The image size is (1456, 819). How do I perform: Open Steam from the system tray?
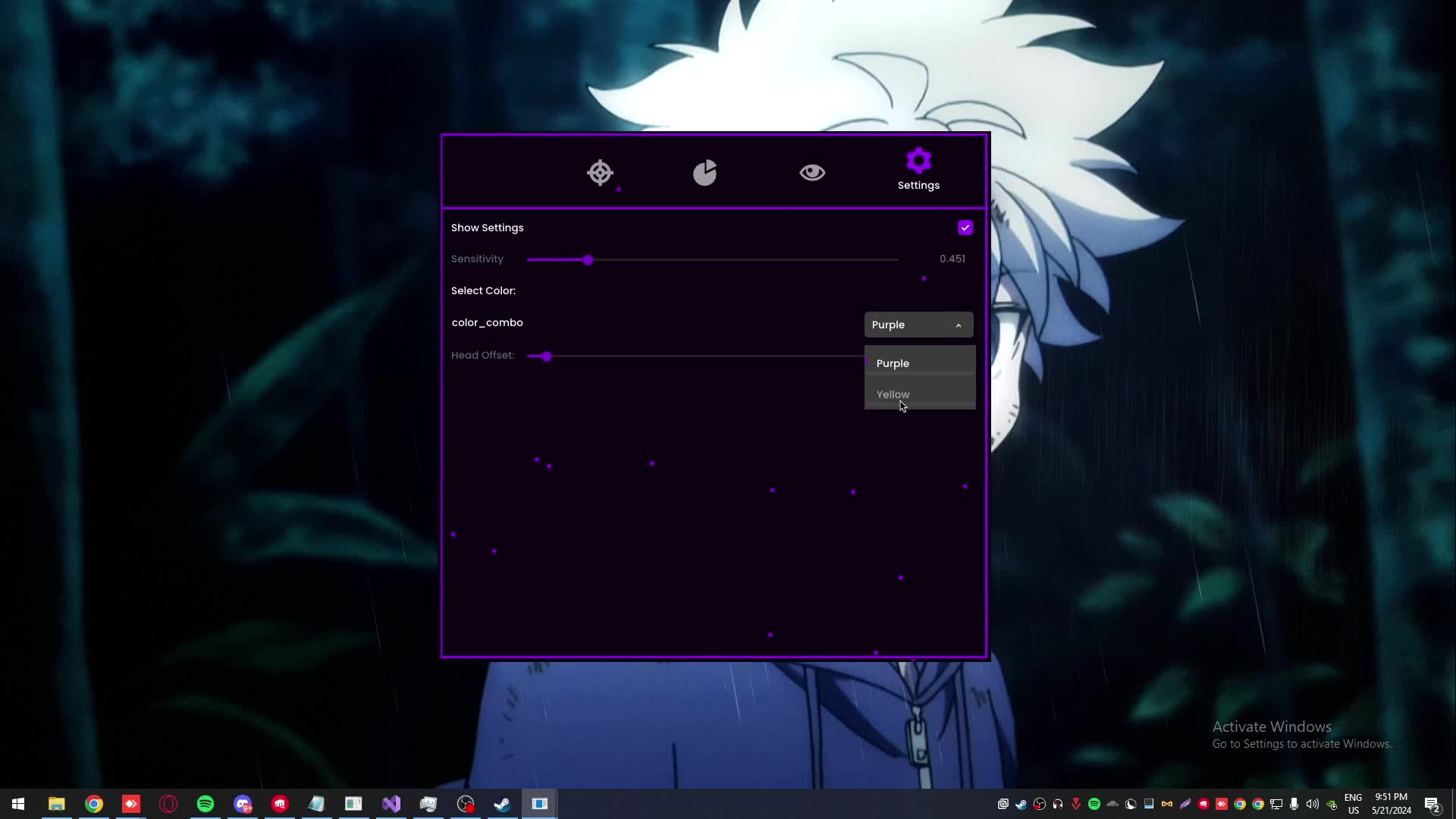click(x=1021, y=805)
